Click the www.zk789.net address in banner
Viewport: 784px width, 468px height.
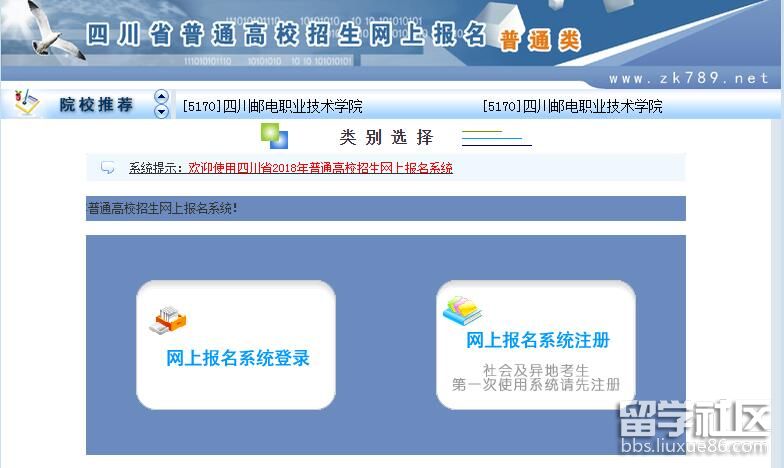click(x=688, y=78)
